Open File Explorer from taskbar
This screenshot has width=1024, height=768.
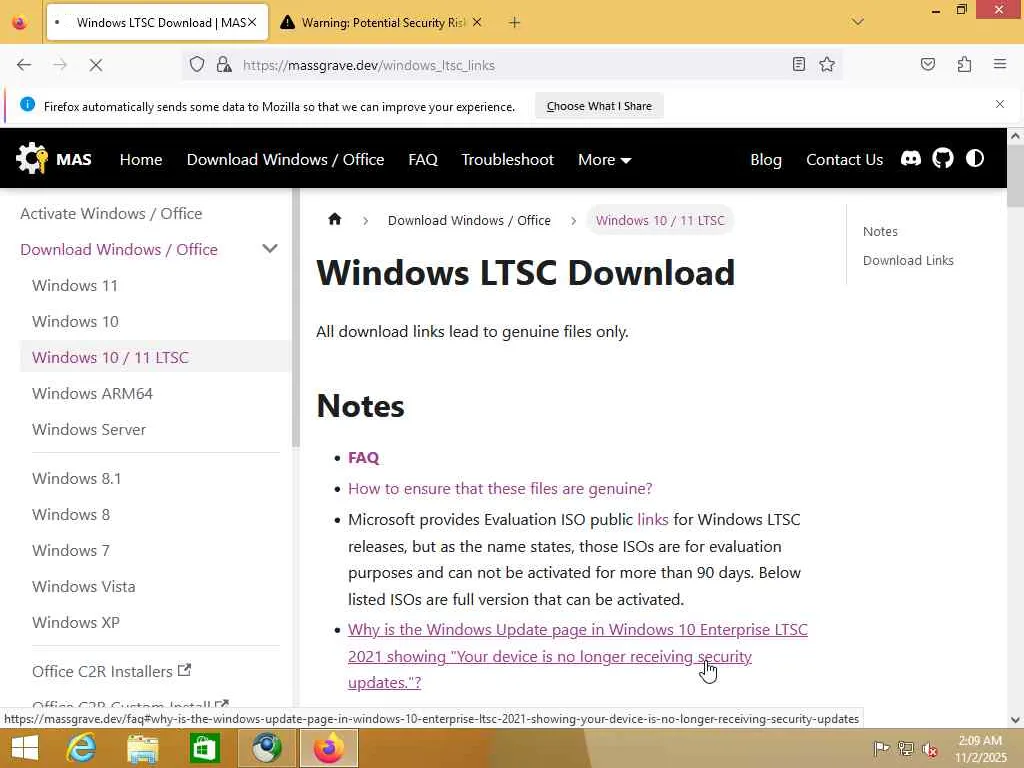[x=142, y=748]
